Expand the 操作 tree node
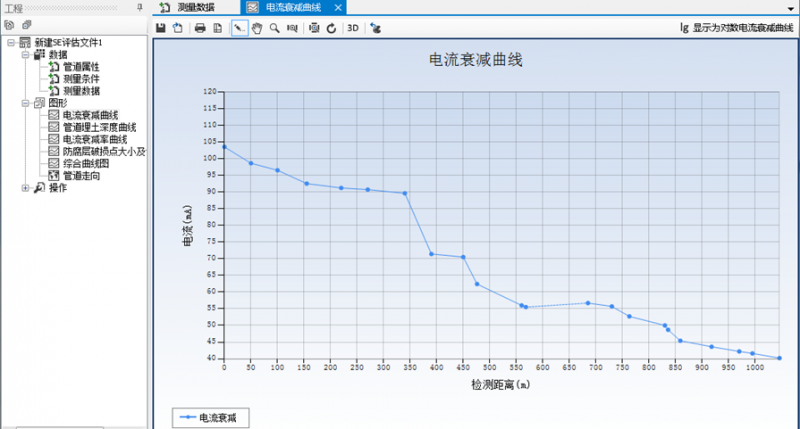 pos(25,187)
